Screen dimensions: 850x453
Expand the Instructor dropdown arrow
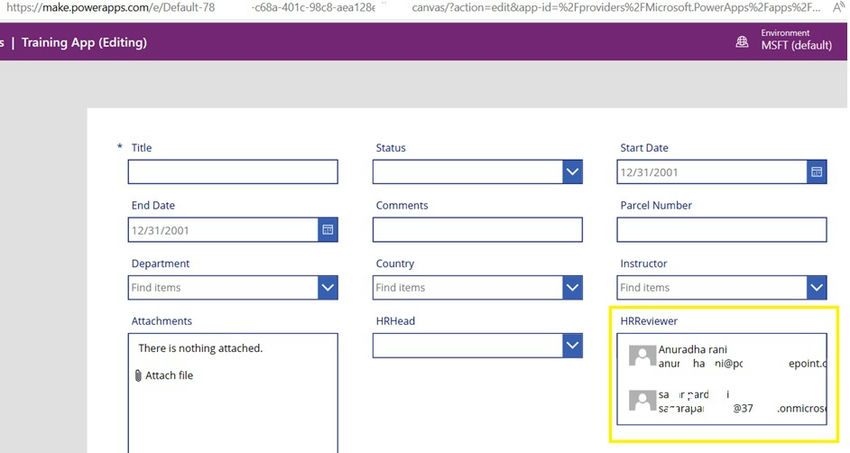pos(816,287)
